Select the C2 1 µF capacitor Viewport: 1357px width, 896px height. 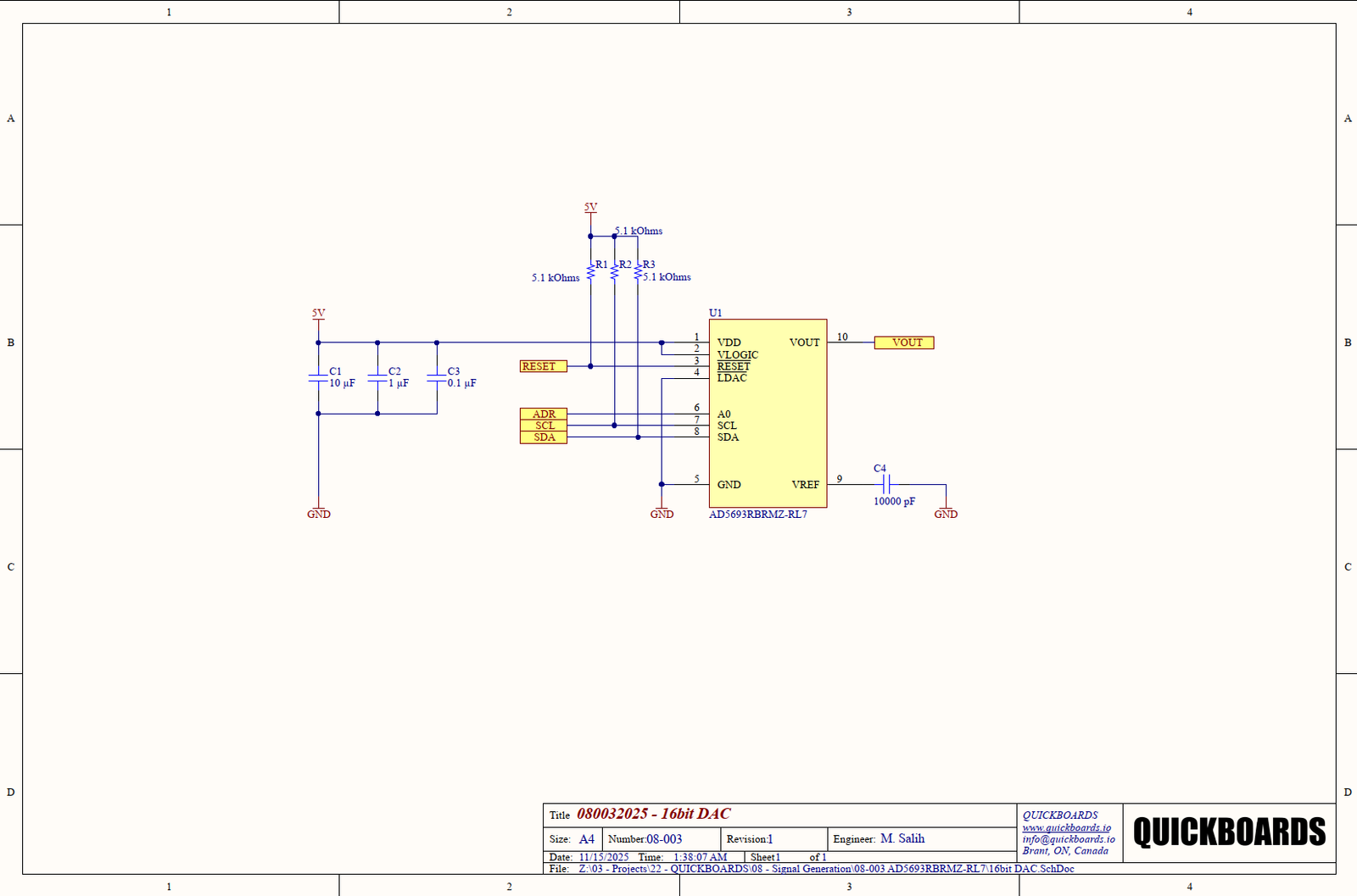tap(377, 378)
